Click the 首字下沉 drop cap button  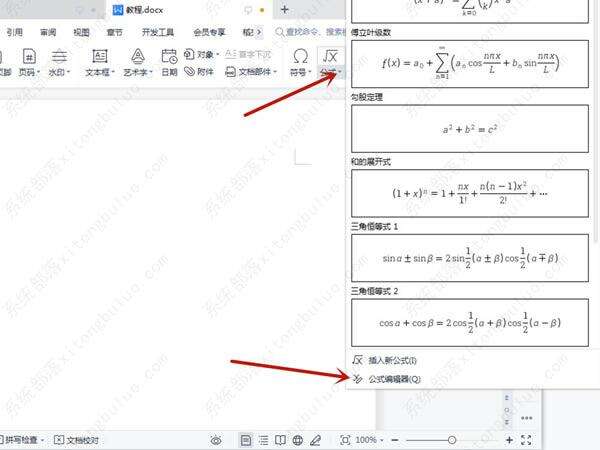pyautogui.click(x=248, y=55)
